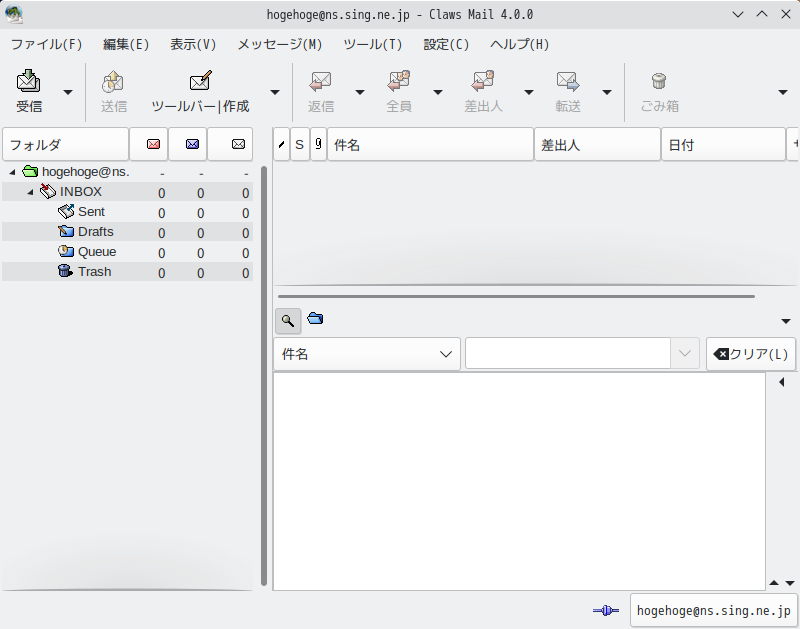Open the 差出人 dropdown arrow
Viewport: 800px width, 629px height.
(529, 92)
